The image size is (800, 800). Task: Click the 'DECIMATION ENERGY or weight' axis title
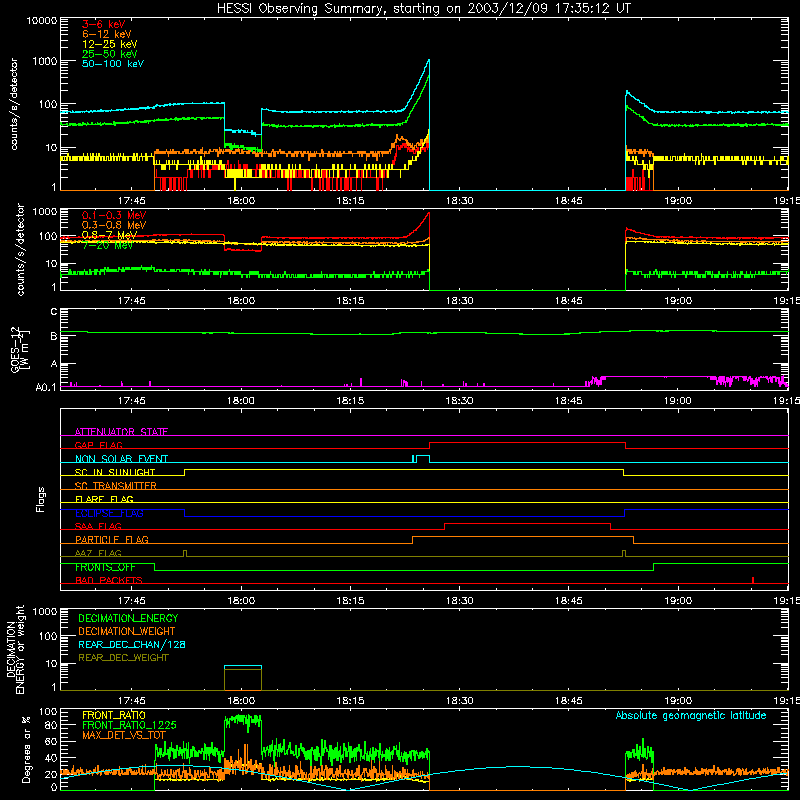click(15, 649)
